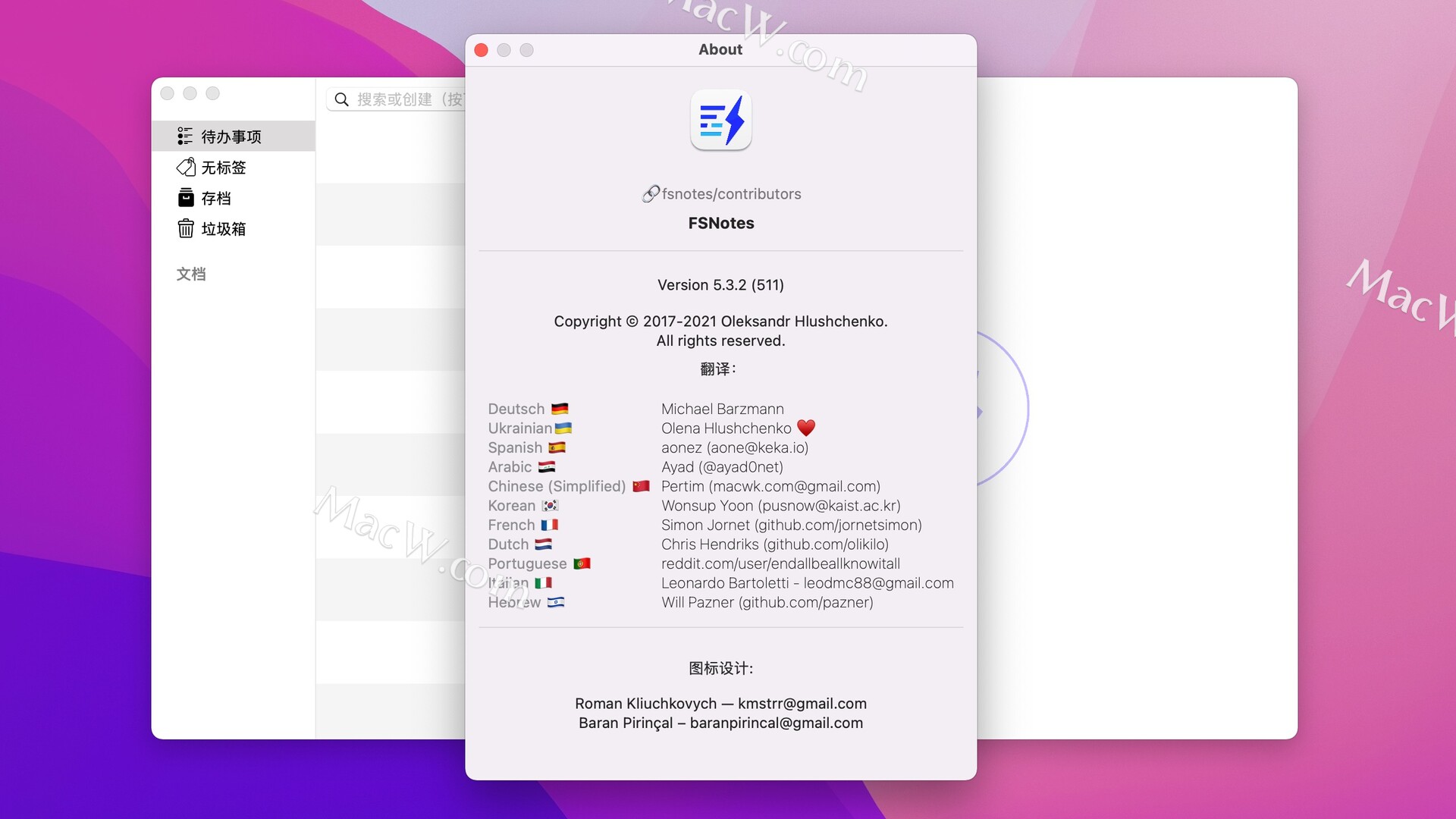Select the 待办事项 sidebar icon
Viewport: 1456px width, 819px height.
click(184, 136)
